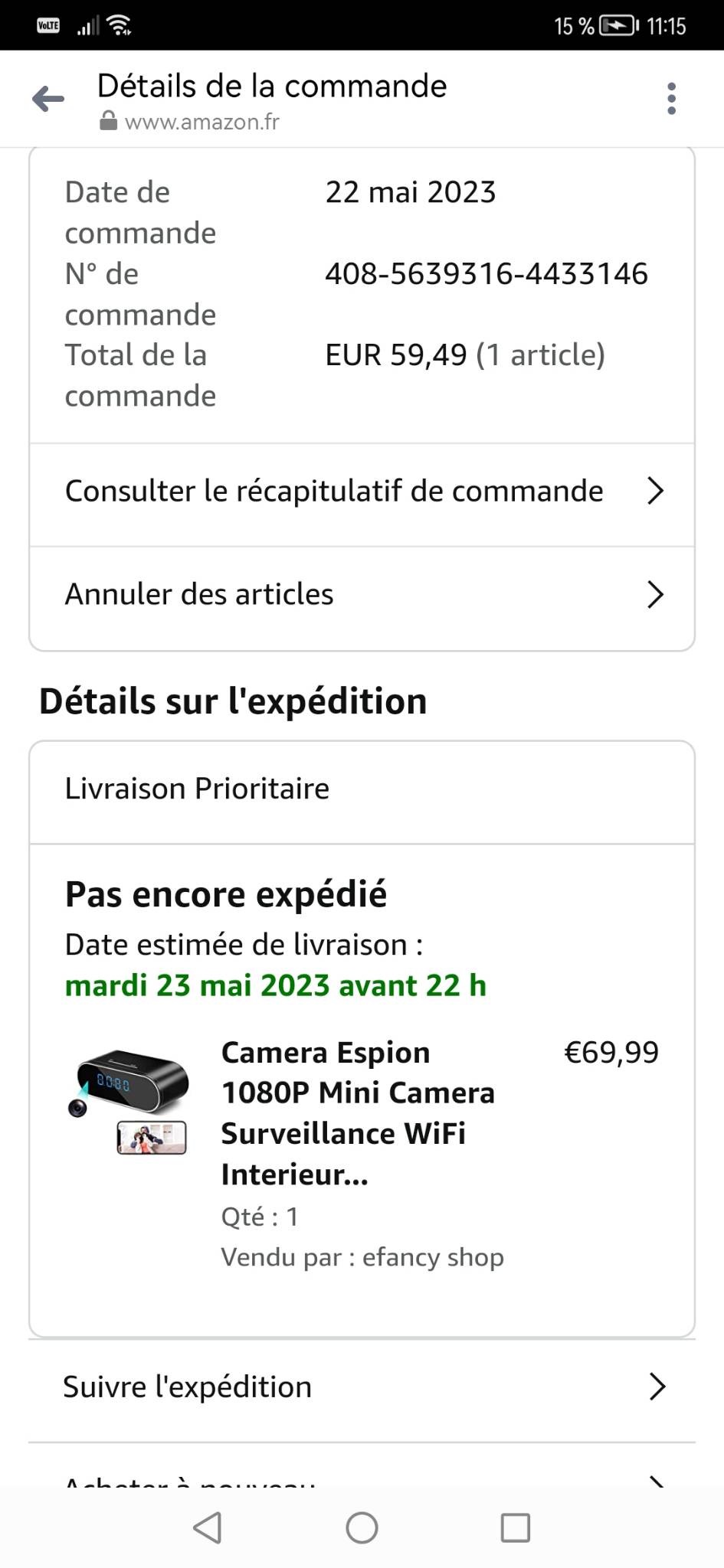Tap the Wi-Fi status icon
Viewport: 724px width, 1568px height.
[120, 25]
